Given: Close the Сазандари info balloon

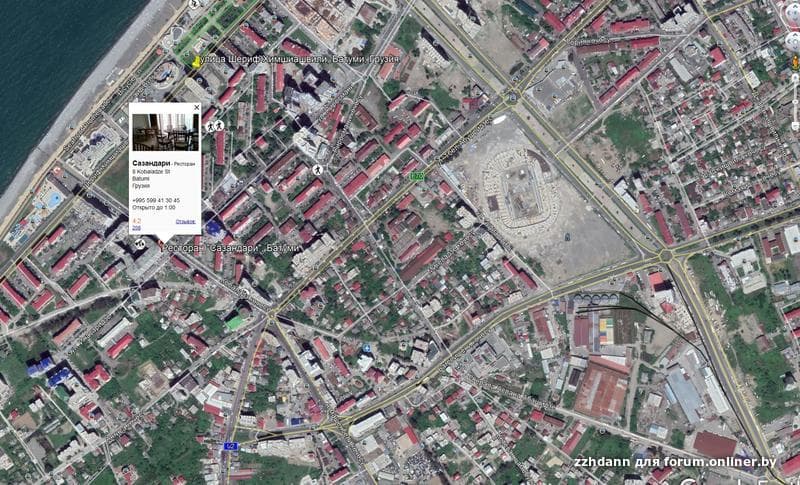Looking at the screenshot, I should click(197, 108).
